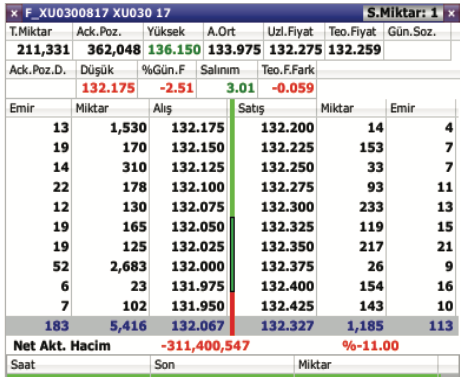Select bid price 132.025
This screenshot has width=467, height=385.
[198, 247]
